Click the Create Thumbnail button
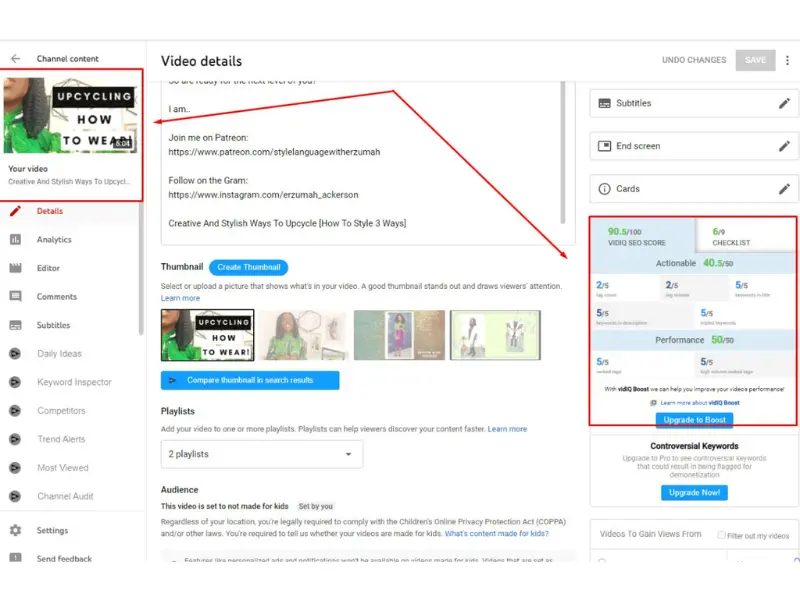The image size is (800, 600). tap(248, 267)
